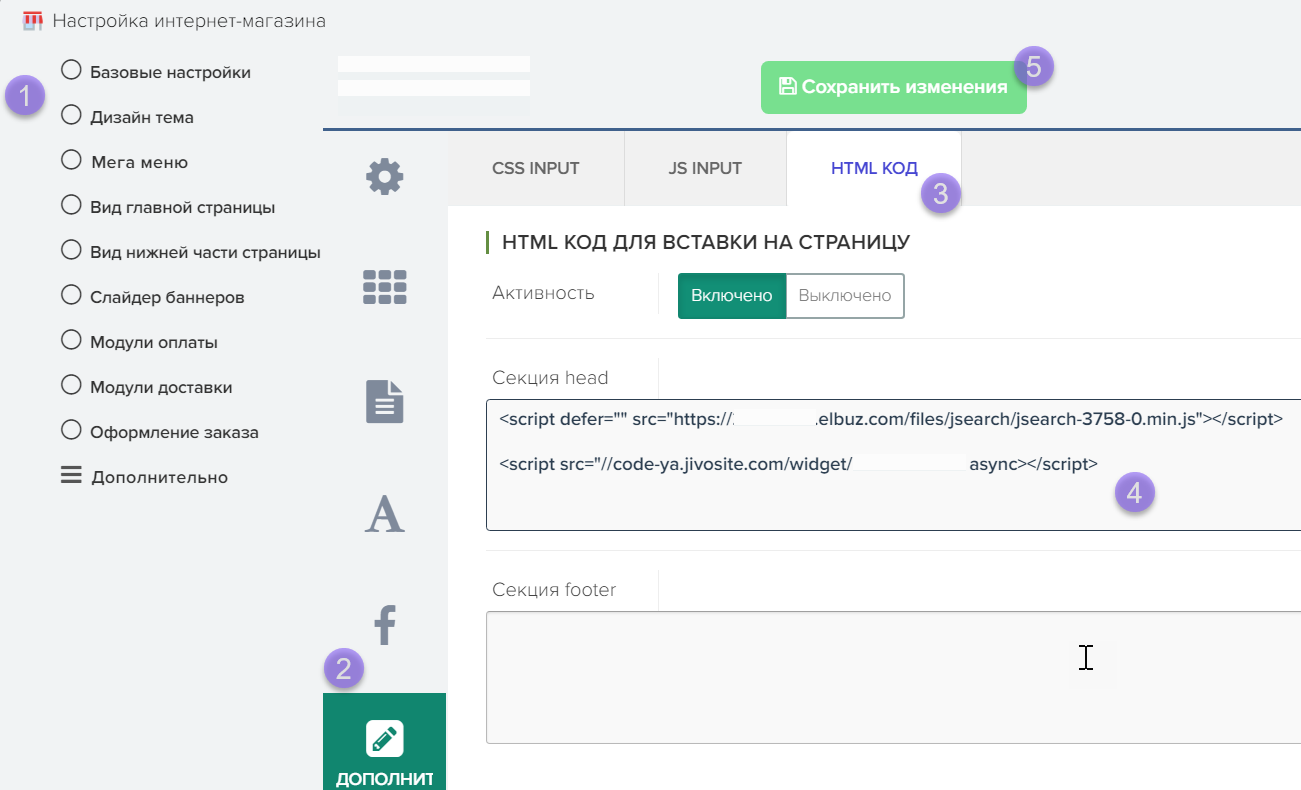
Task: Open the Facebook social icon section
Action: point(384,626)
